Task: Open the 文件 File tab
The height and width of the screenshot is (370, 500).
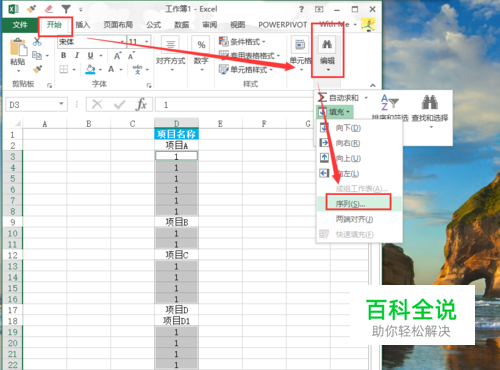Action: (20, 25)
